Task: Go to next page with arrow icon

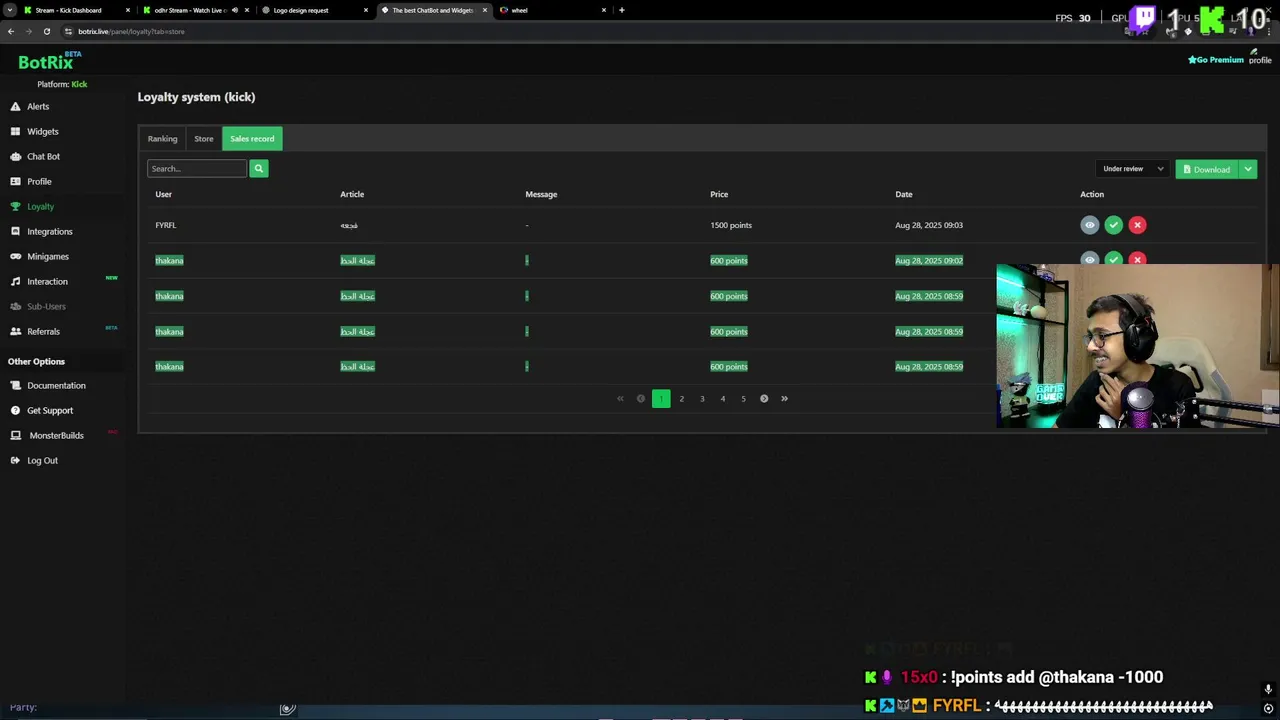Action: coord(764,398)
